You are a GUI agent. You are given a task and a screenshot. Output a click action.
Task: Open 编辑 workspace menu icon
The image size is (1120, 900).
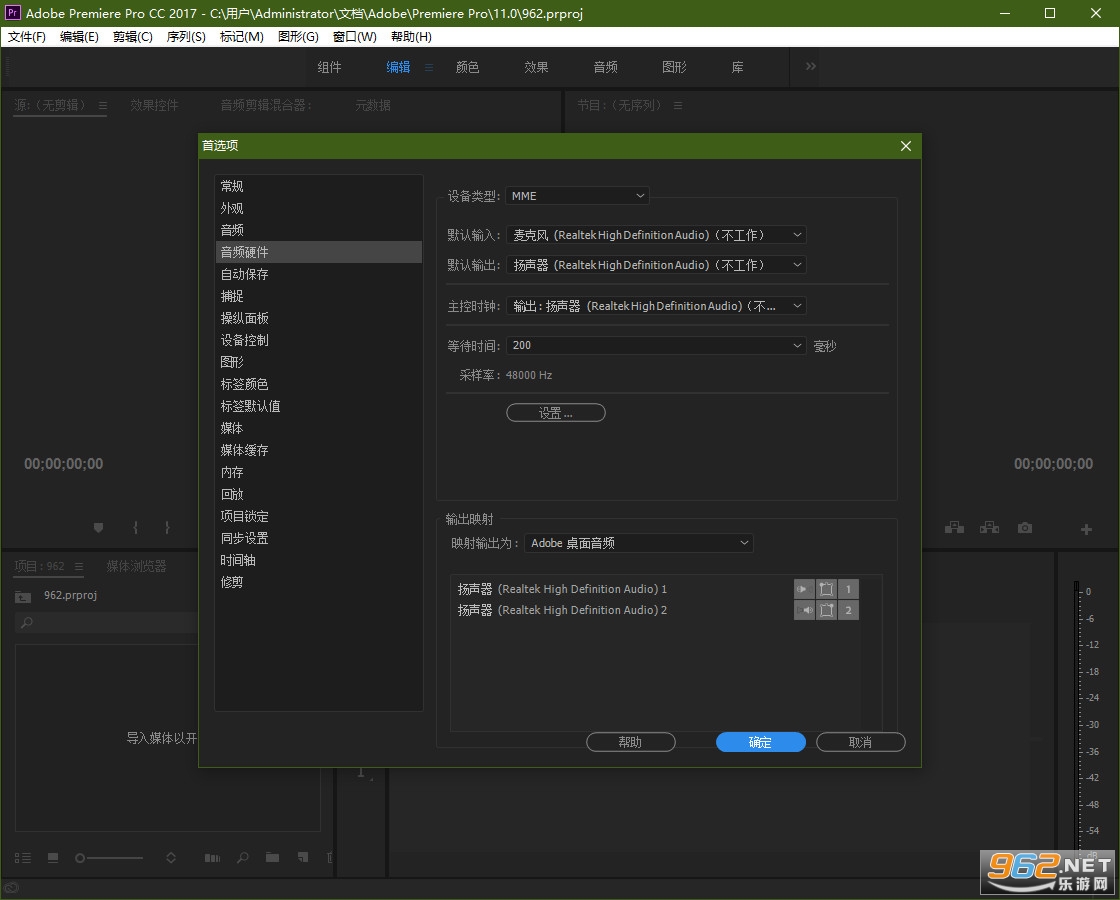point(429,67)
